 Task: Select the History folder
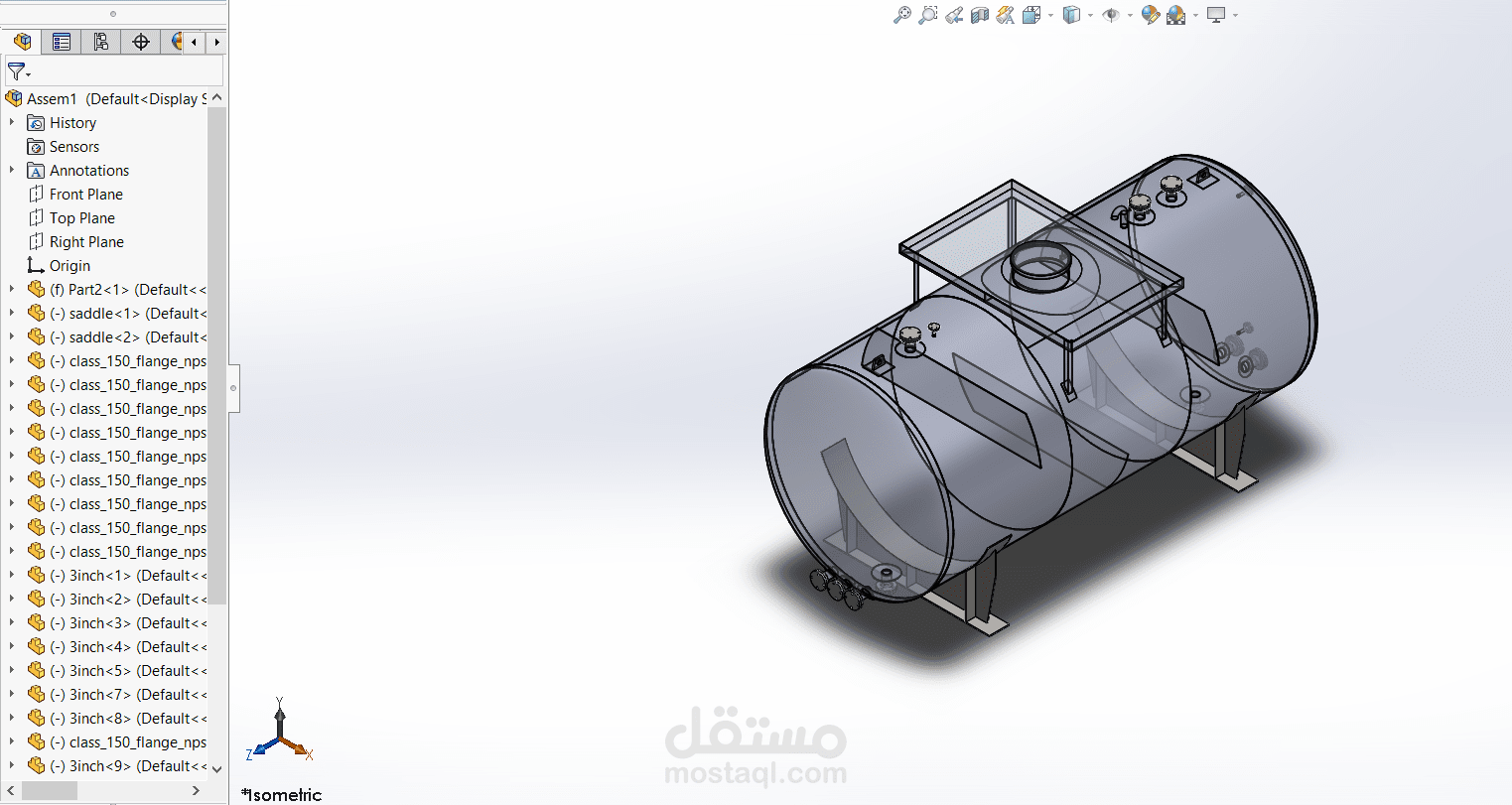(x=62, y=123)
